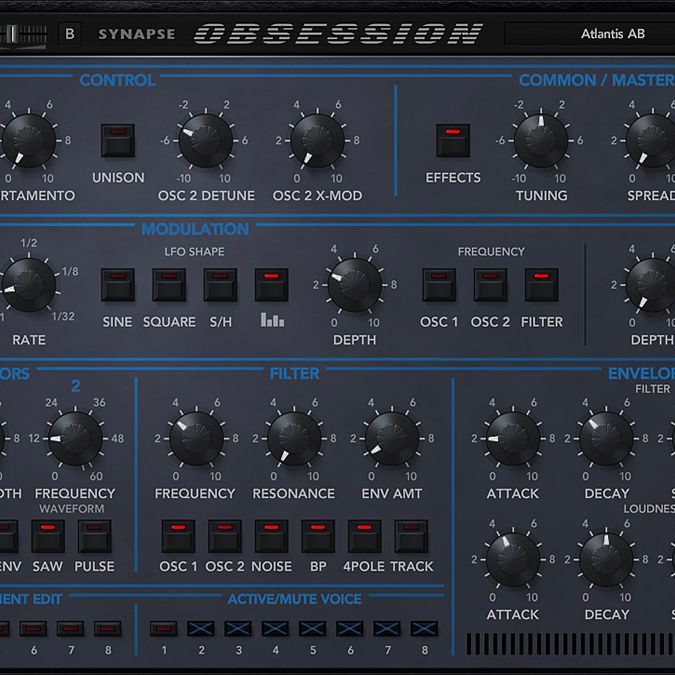Select edit button 8
This screenshot has height=675, width=675.
(x=108, y=629)
